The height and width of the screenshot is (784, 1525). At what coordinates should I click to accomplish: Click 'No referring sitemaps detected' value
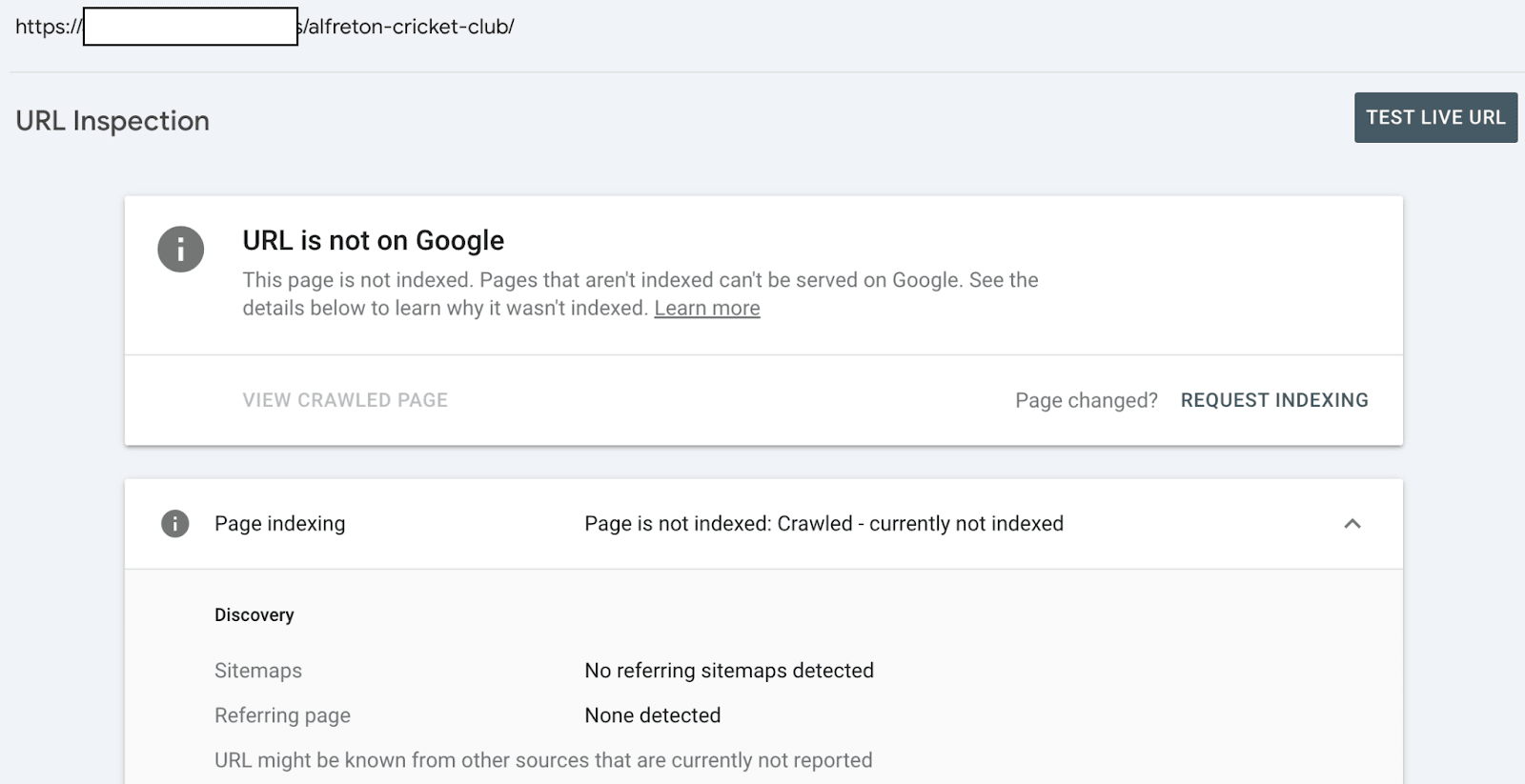click(728, 671)
